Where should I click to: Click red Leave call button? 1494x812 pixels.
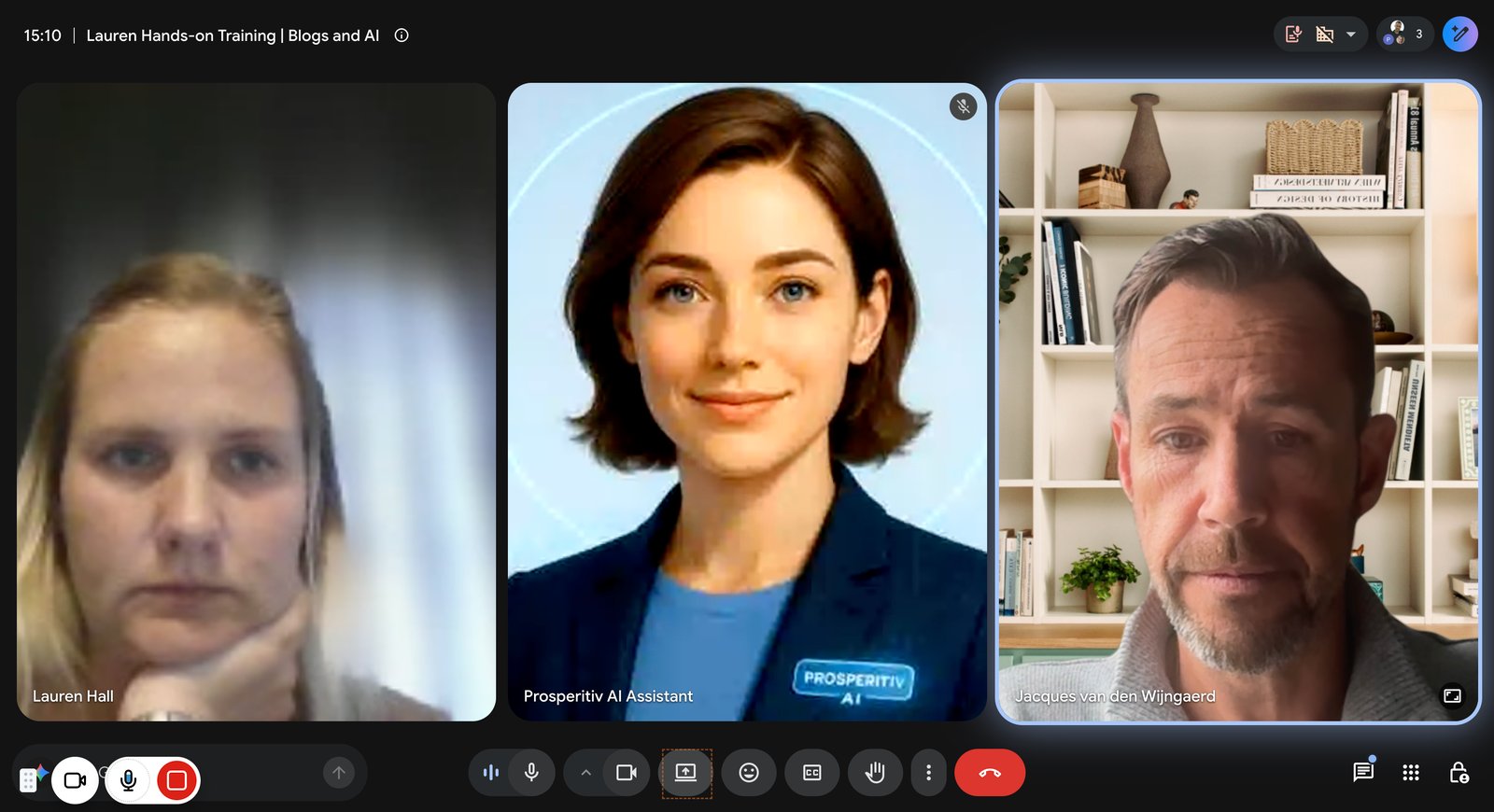(990, 773)
